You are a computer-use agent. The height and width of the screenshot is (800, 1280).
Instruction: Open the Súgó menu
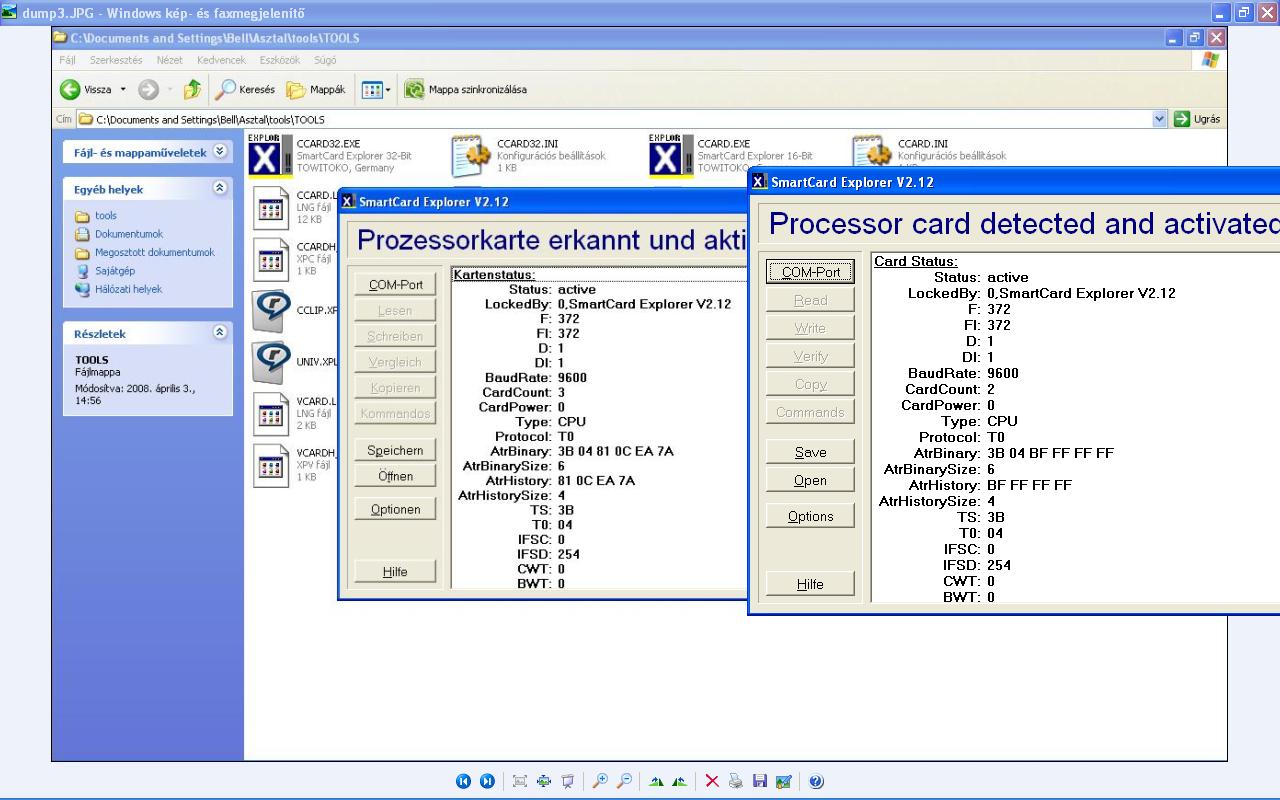pos(325,60)
